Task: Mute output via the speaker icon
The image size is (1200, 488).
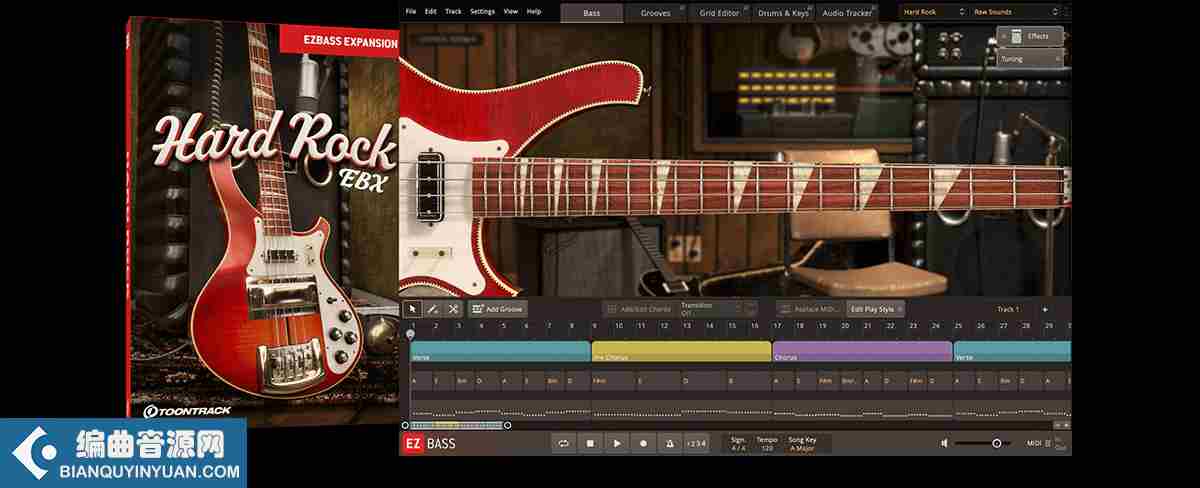Action: pos(945,443)
